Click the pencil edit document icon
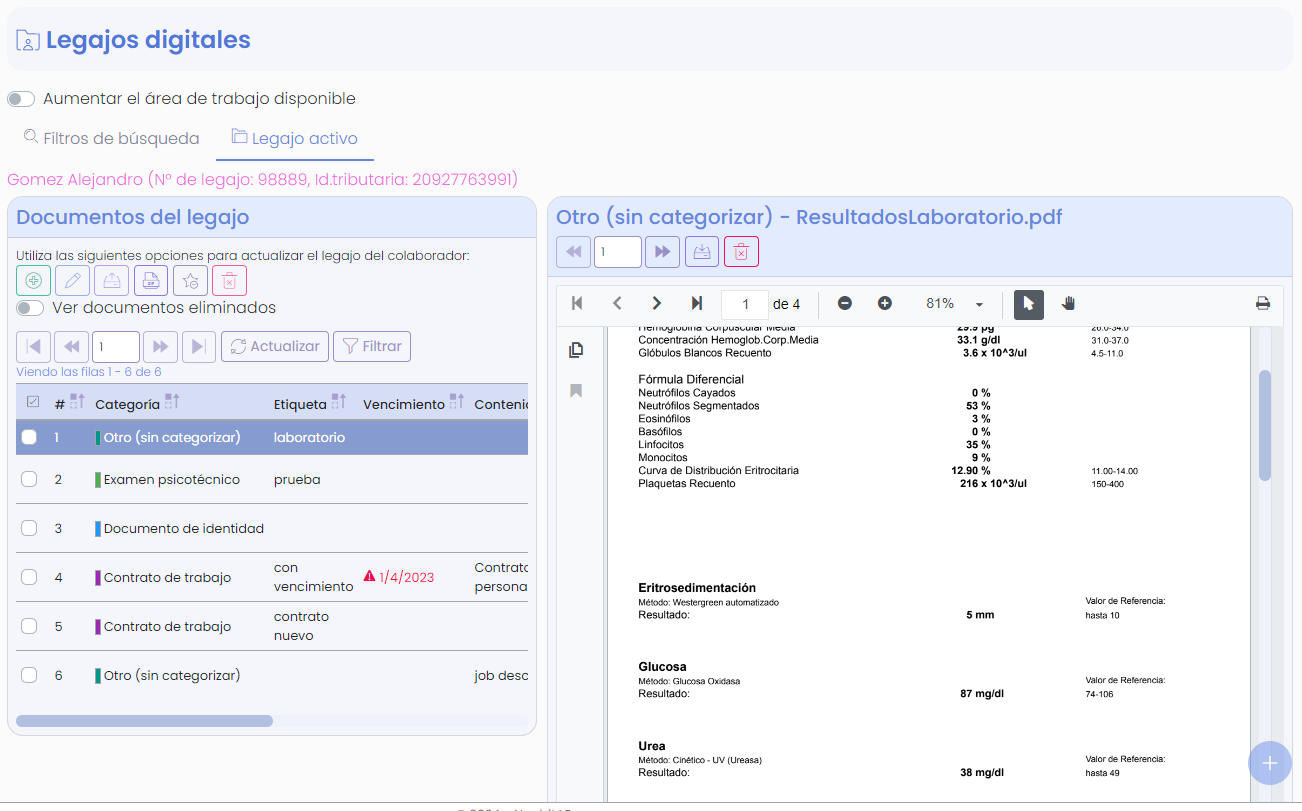The height and width of the screenshot is (811, 1302). pyautogui.click(x=72, y=281)
